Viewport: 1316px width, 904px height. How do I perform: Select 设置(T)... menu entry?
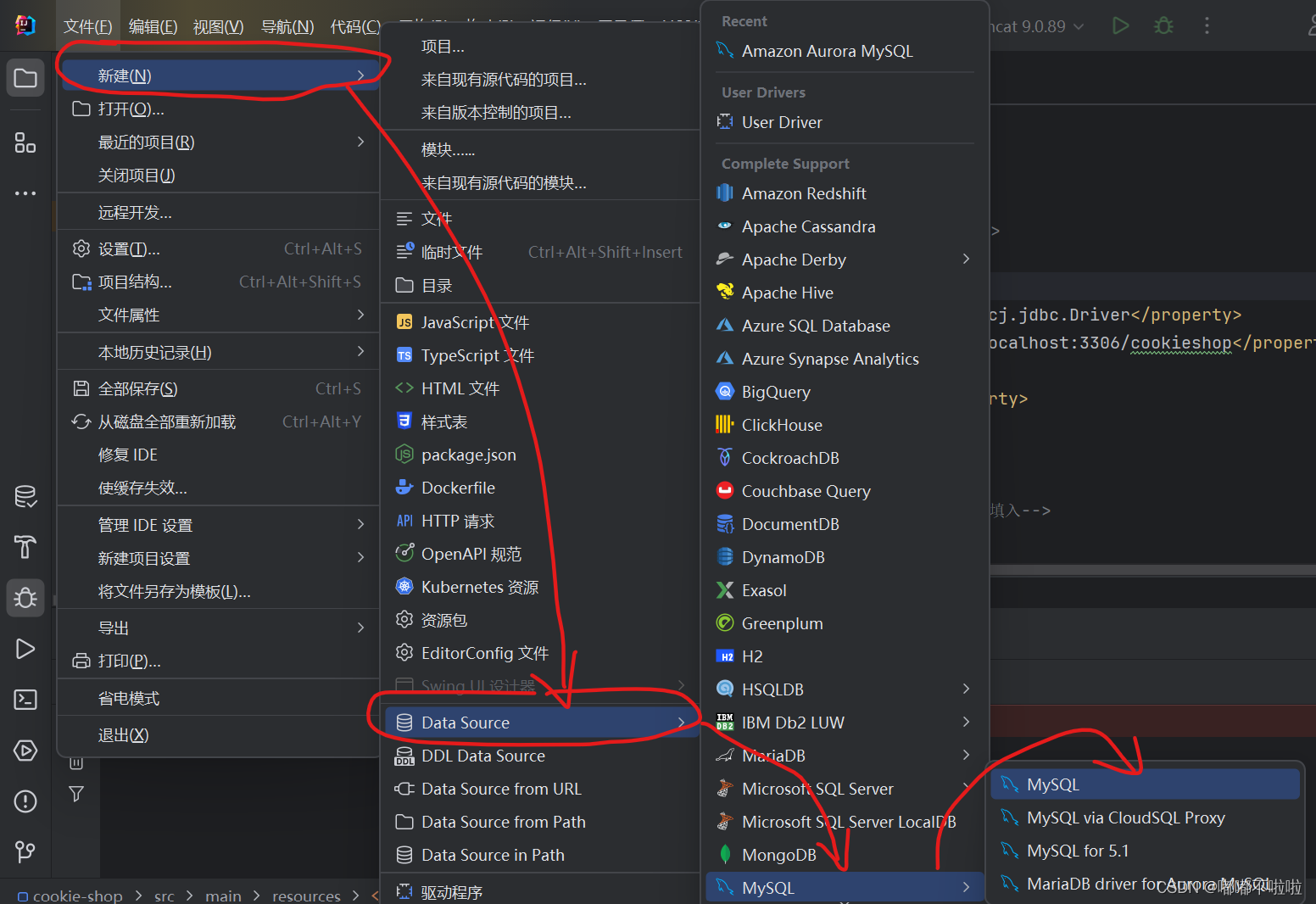[218, 249]
